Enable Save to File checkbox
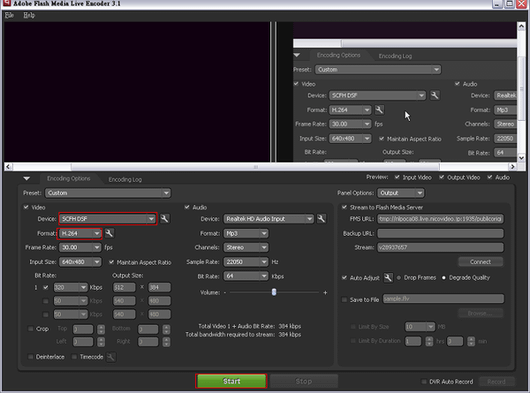This screenshot has height=393, width=530. tap(344, 299)
